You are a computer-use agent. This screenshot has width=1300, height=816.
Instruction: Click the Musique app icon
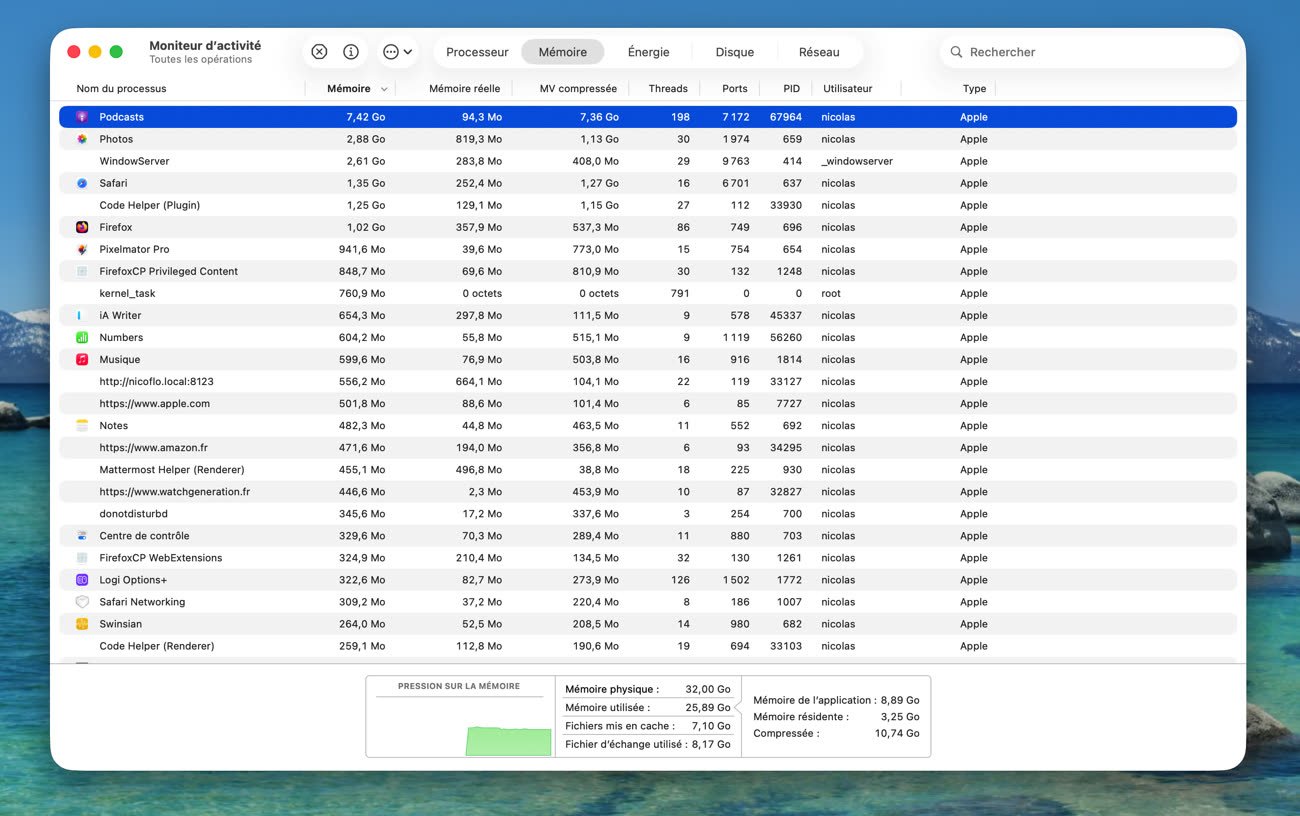[x=82, y=359]
